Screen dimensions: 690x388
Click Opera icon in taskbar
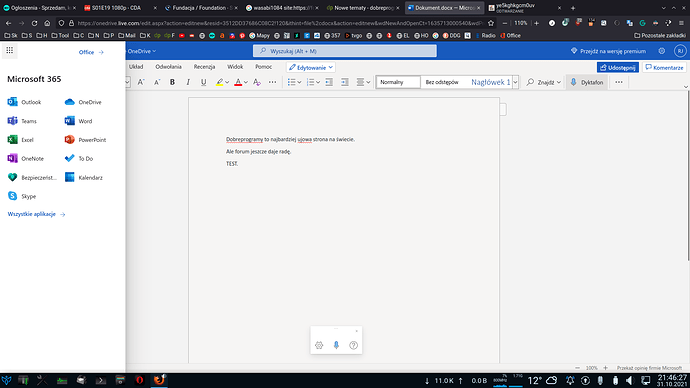139,380
